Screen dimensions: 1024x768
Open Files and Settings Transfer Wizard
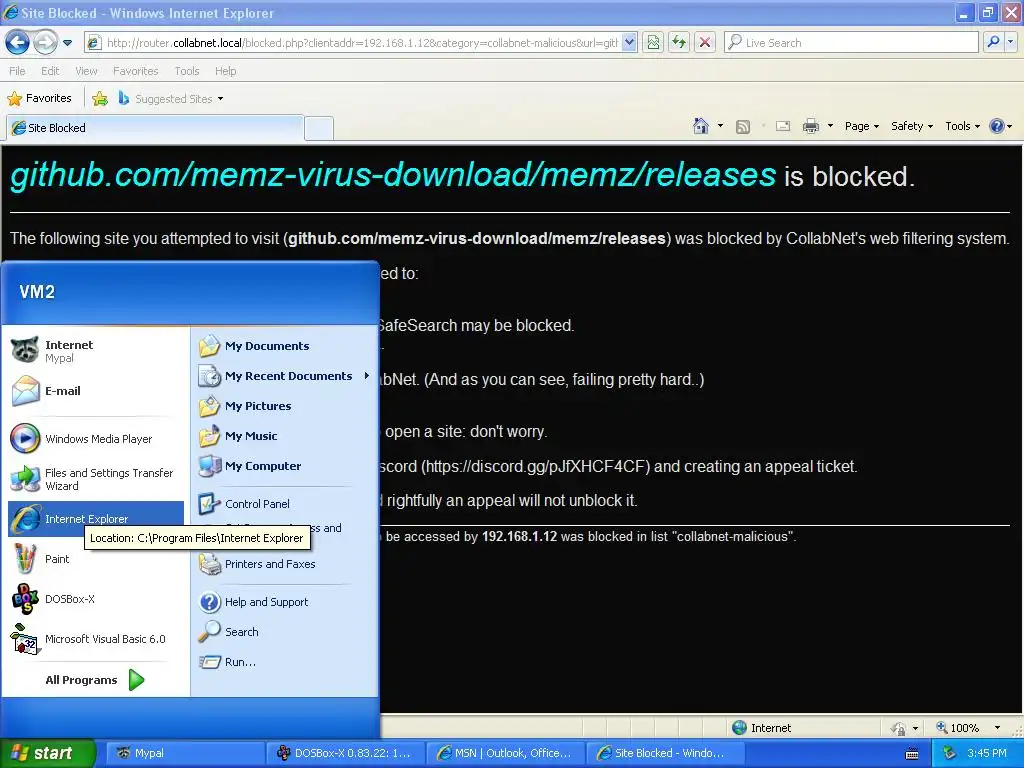coord(96,479)
